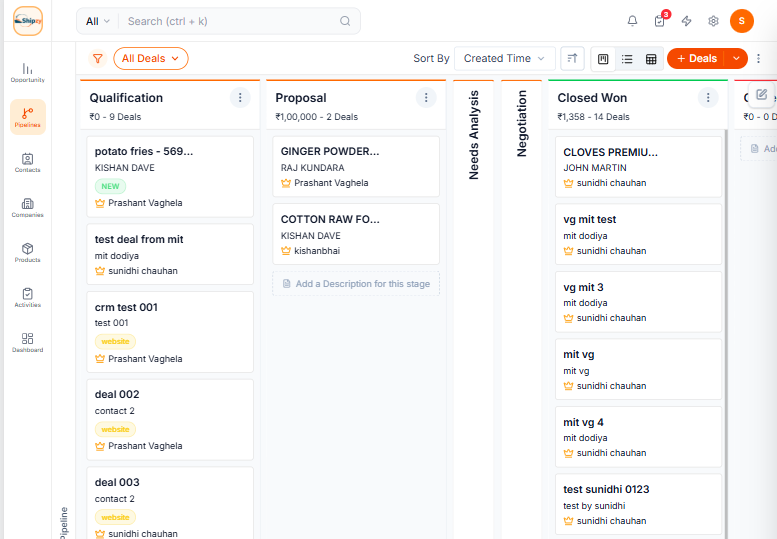
Task: Switch to Kanban board view
Action: 603,59
